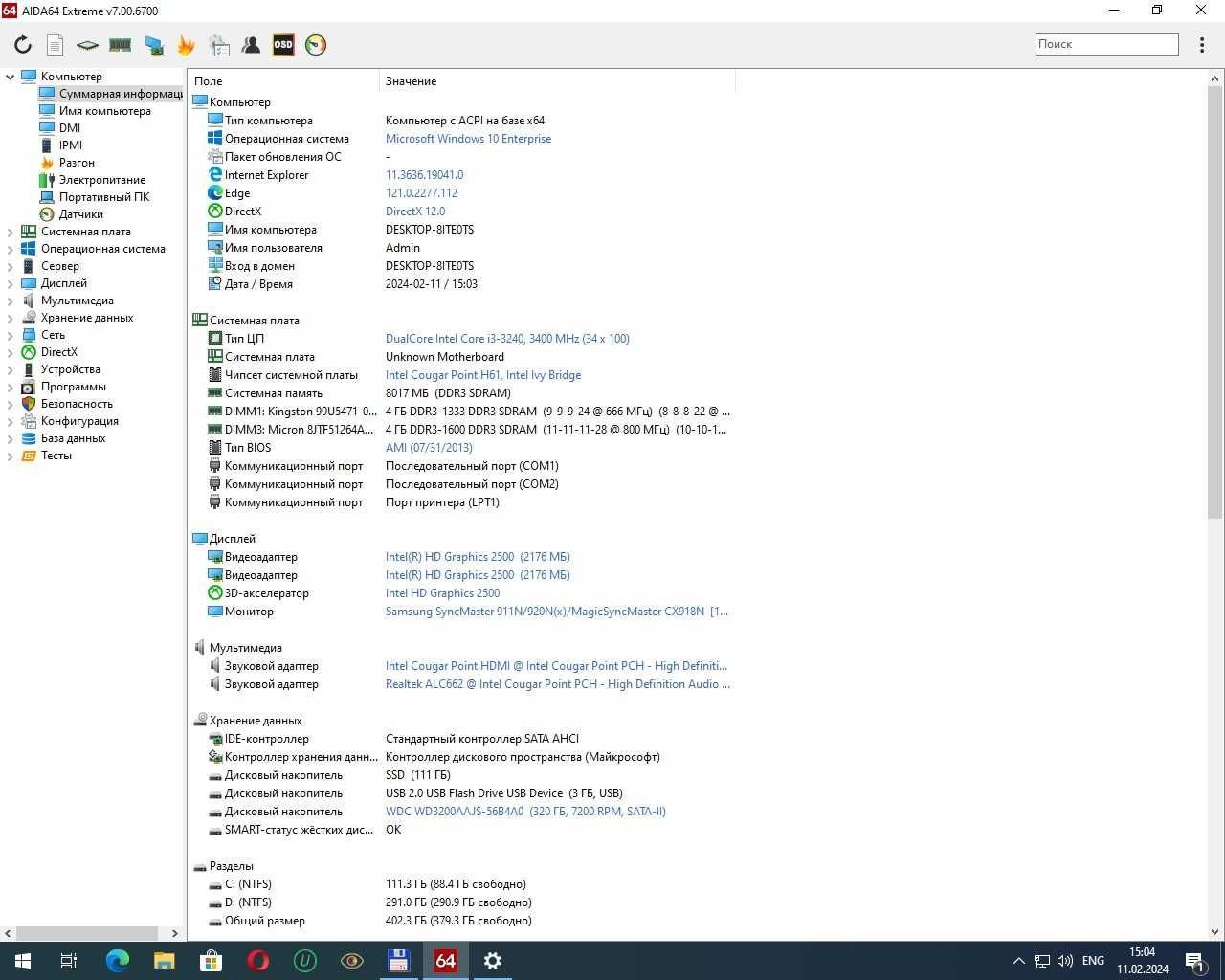Select the C: (NTFS) partition row

click(462, 884)
